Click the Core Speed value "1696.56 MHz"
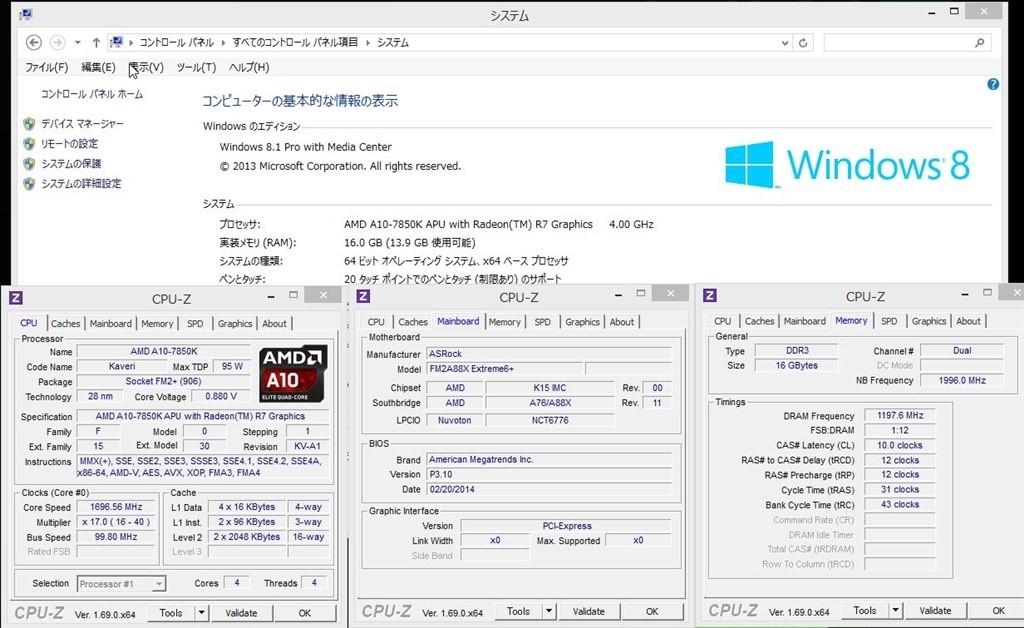 tap(116, 507)
